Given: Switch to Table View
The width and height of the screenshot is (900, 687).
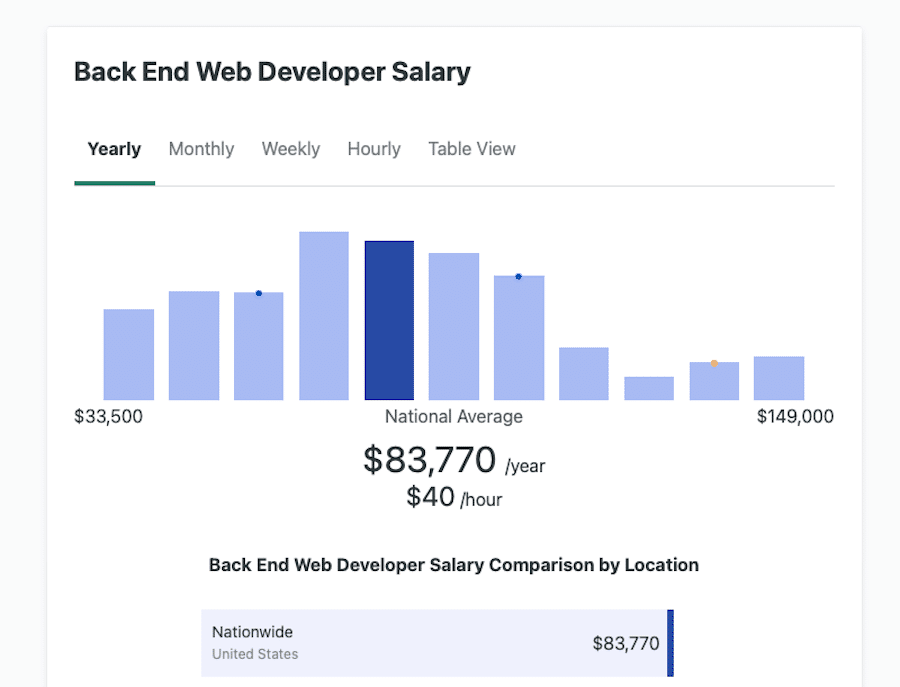Looking at the screenshot, I should click(471, 148).
